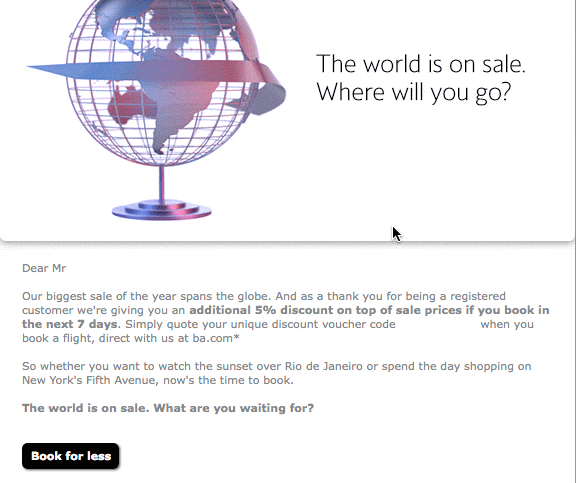Click the bold 'the next 7 days' text
The height and width of the screenshot is (483, 576).
coord(70,324)
